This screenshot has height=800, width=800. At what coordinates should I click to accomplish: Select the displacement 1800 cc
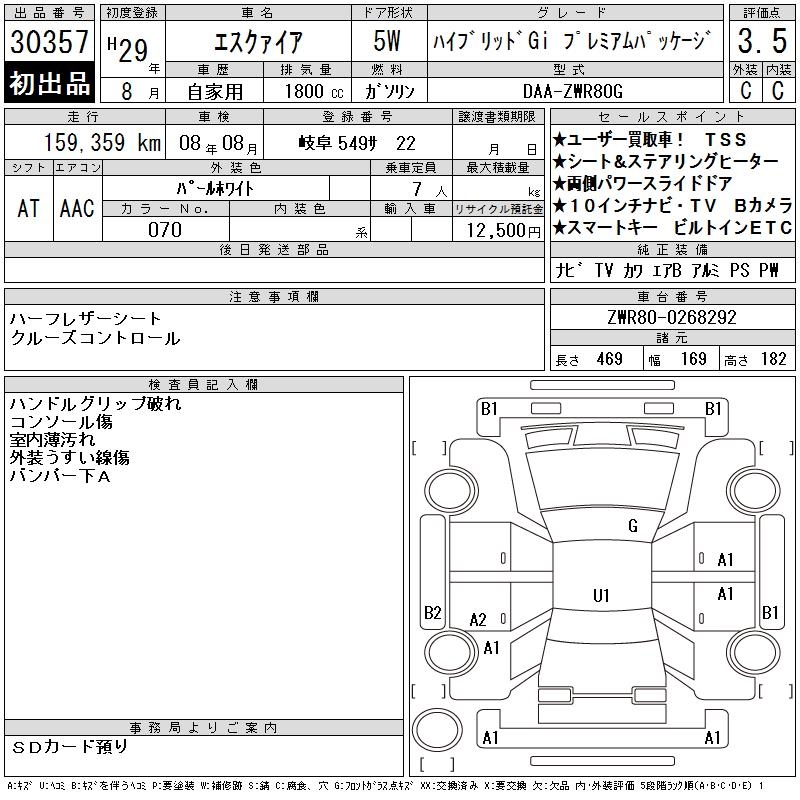tap(314, 92)
